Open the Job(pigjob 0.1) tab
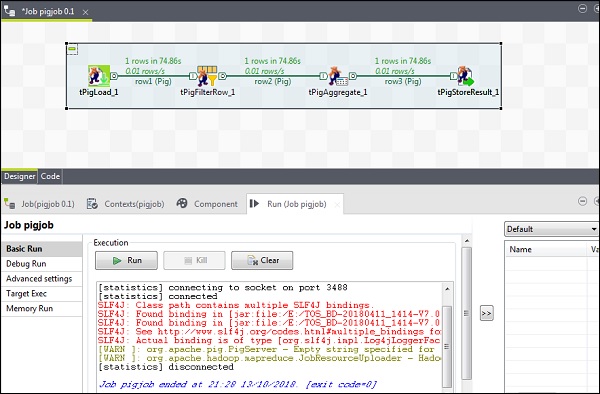This screenshot has width=600, height=394. click(x=40, y=204)
